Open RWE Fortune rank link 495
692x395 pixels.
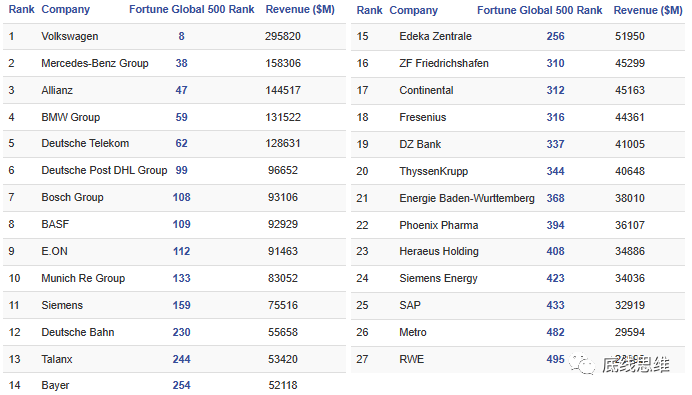click(x=555, y=359)
